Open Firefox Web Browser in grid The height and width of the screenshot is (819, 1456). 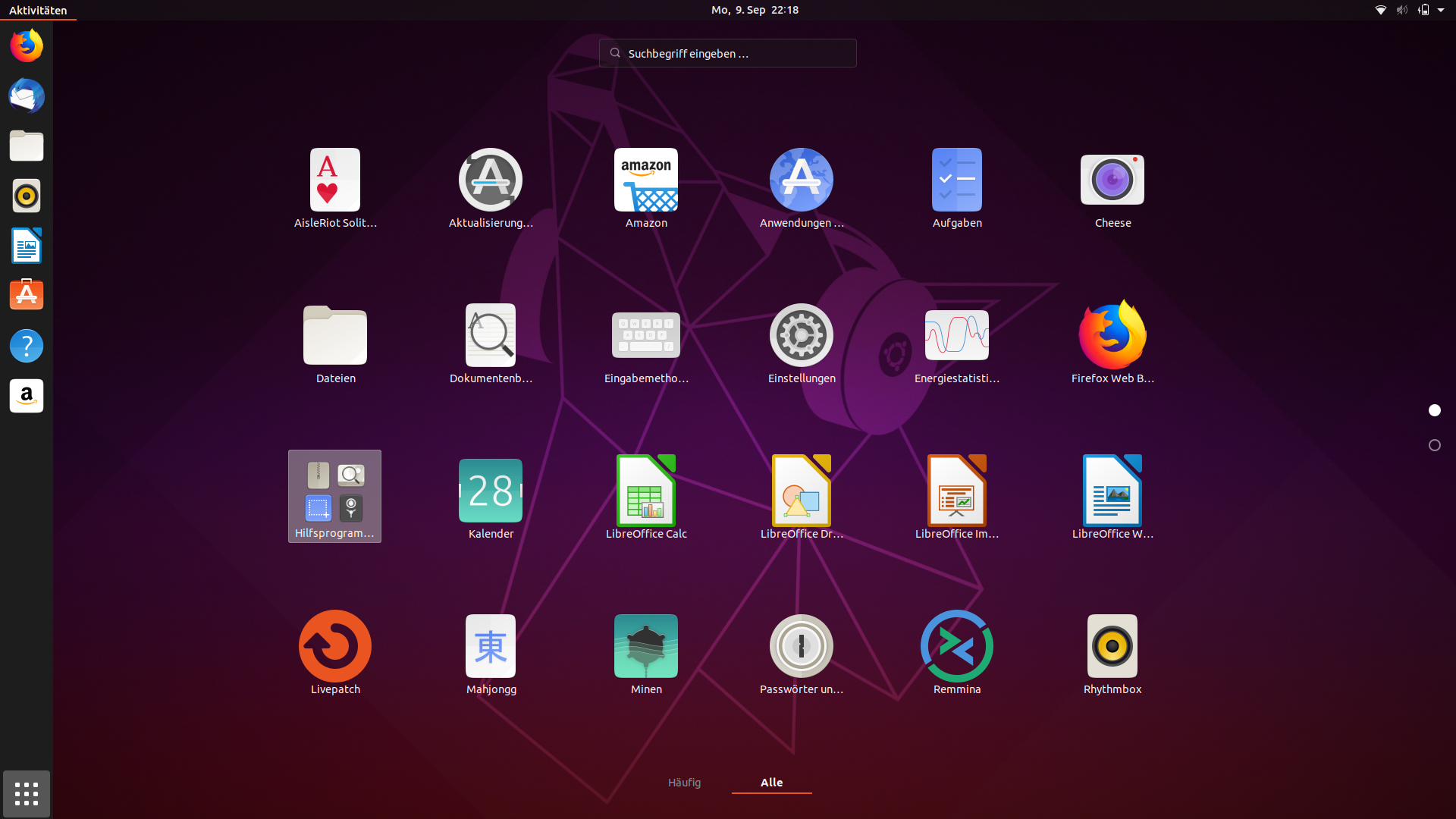point(1112,344)
